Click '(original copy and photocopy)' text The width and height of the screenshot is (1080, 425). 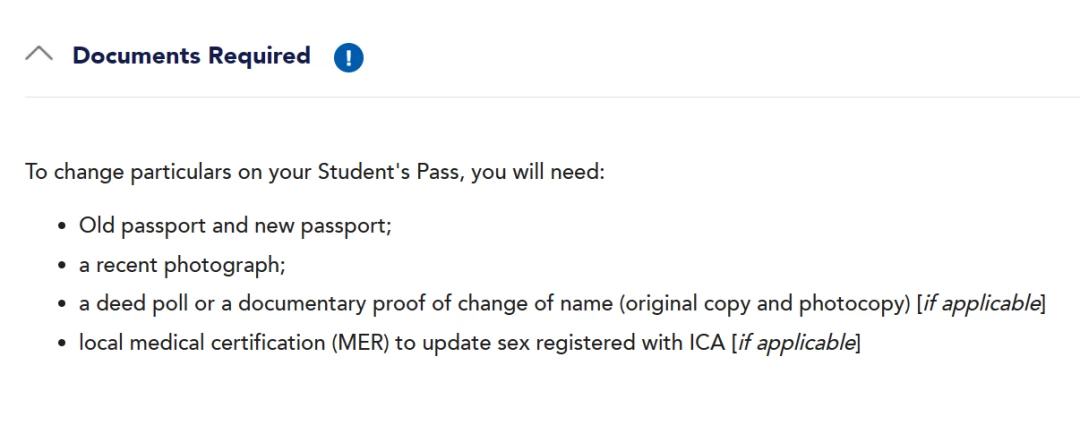pyautogui.click(x=765, y=304)
